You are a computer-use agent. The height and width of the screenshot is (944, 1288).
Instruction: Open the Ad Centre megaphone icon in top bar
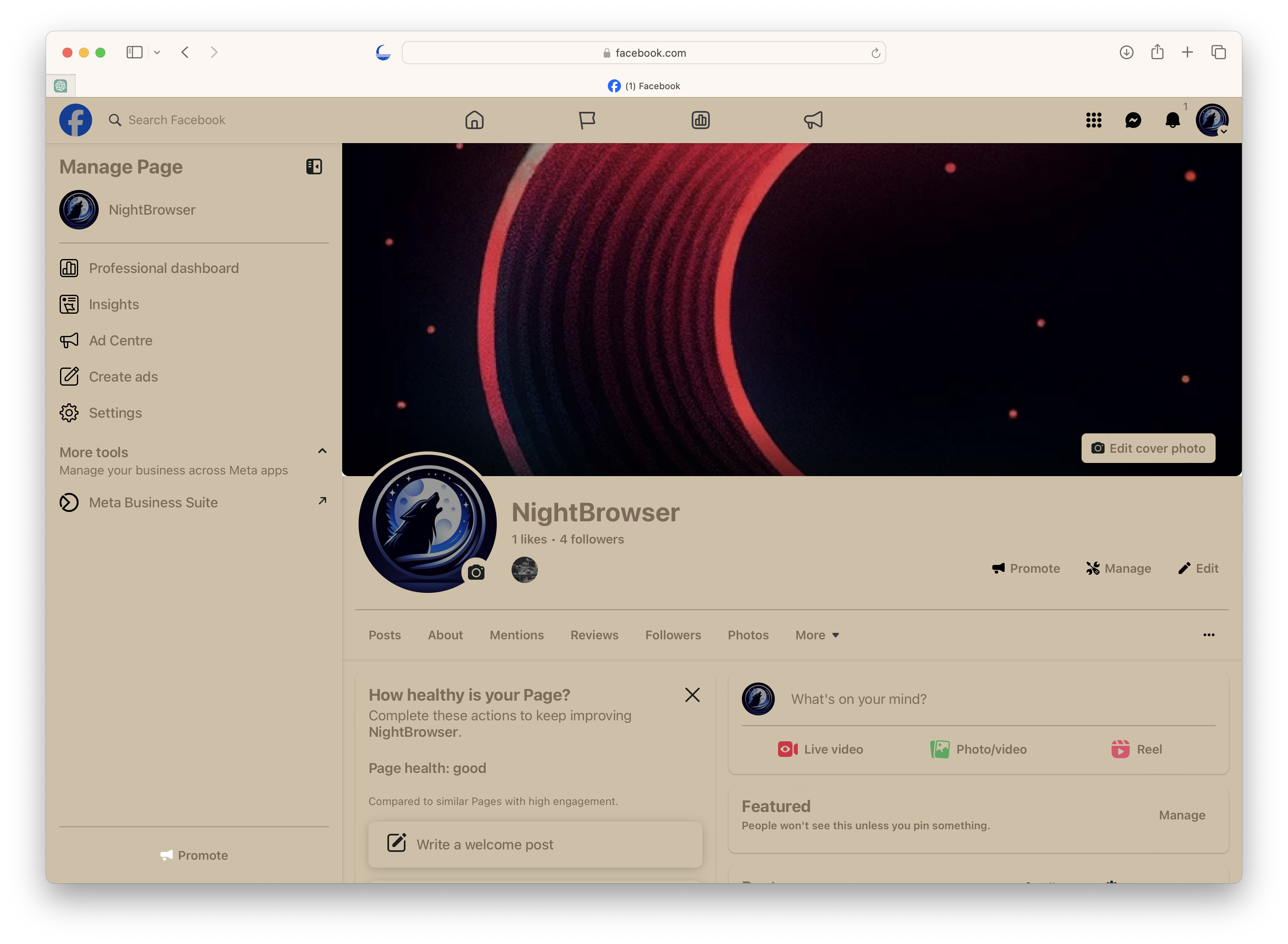[x=813, y=120]
